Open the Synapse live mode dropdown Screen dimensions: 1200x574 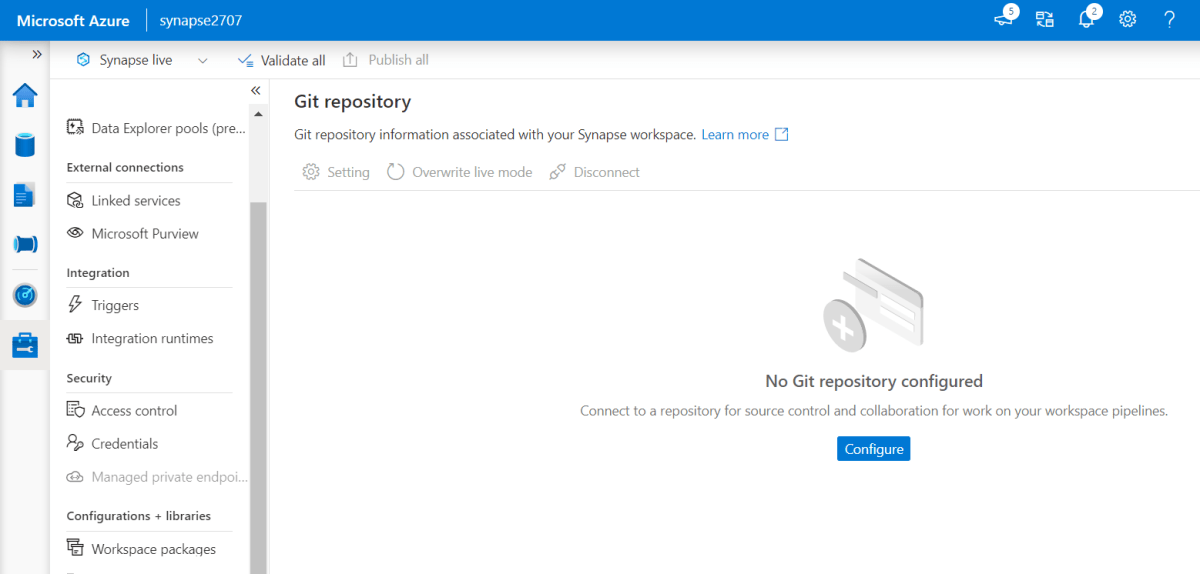(143, 60)
